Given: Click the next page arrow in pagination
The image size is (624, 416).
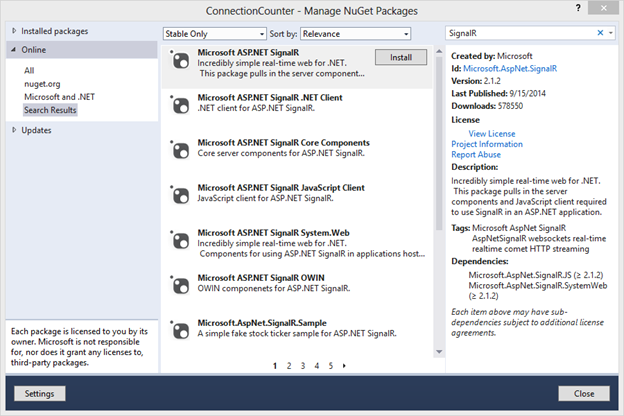Looking at the screenshot, I should pyautogui.click(x=344, y=366).
